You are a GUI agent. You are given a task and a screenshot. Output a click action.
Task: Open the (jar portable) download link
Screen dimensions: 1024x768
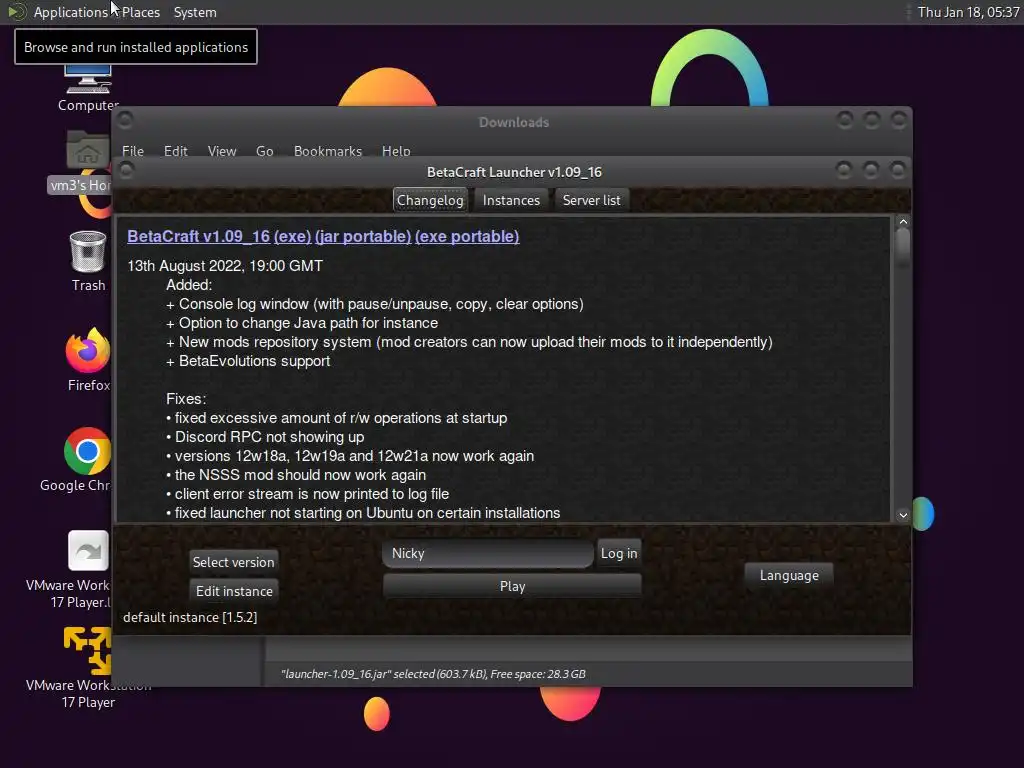(x=363, y=236)
